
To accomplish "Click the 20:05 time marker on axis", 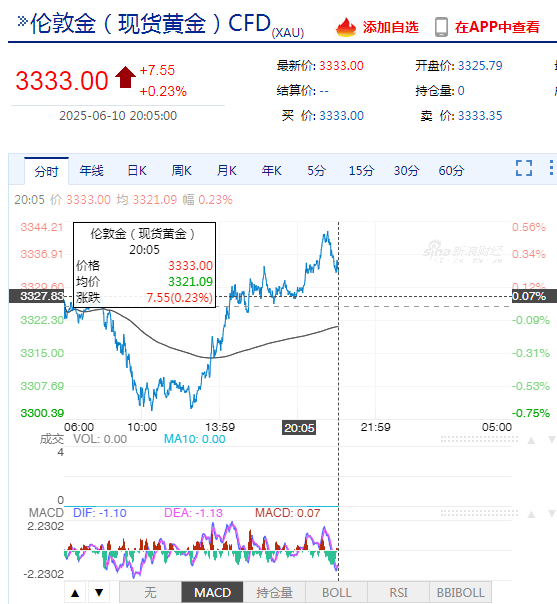I will tap(299, 428).
